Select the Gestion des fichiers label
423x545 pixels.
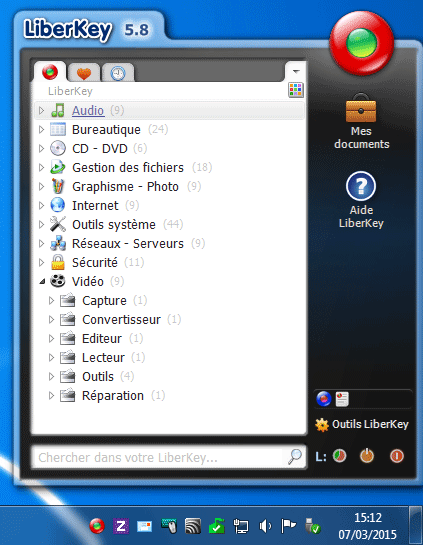pyautogui.click(x=128, y=168)
